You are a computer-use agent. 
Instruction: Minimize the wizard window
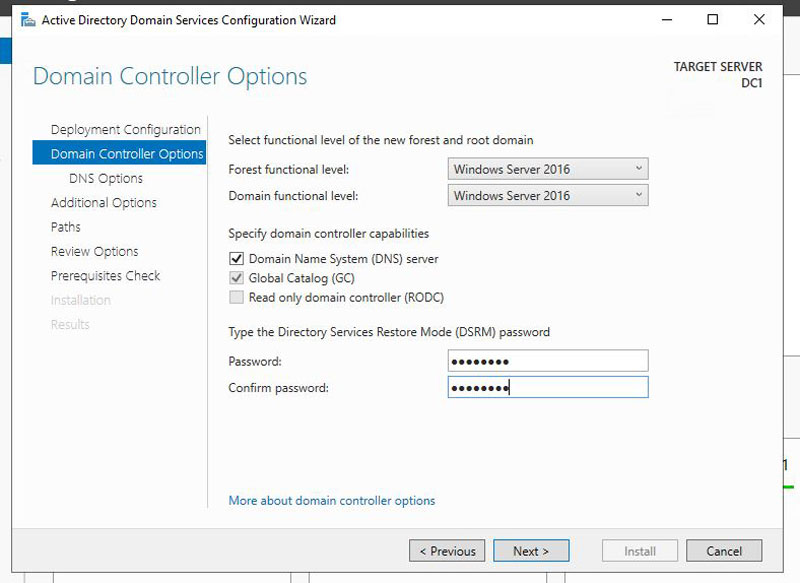[x=667, y=20]
